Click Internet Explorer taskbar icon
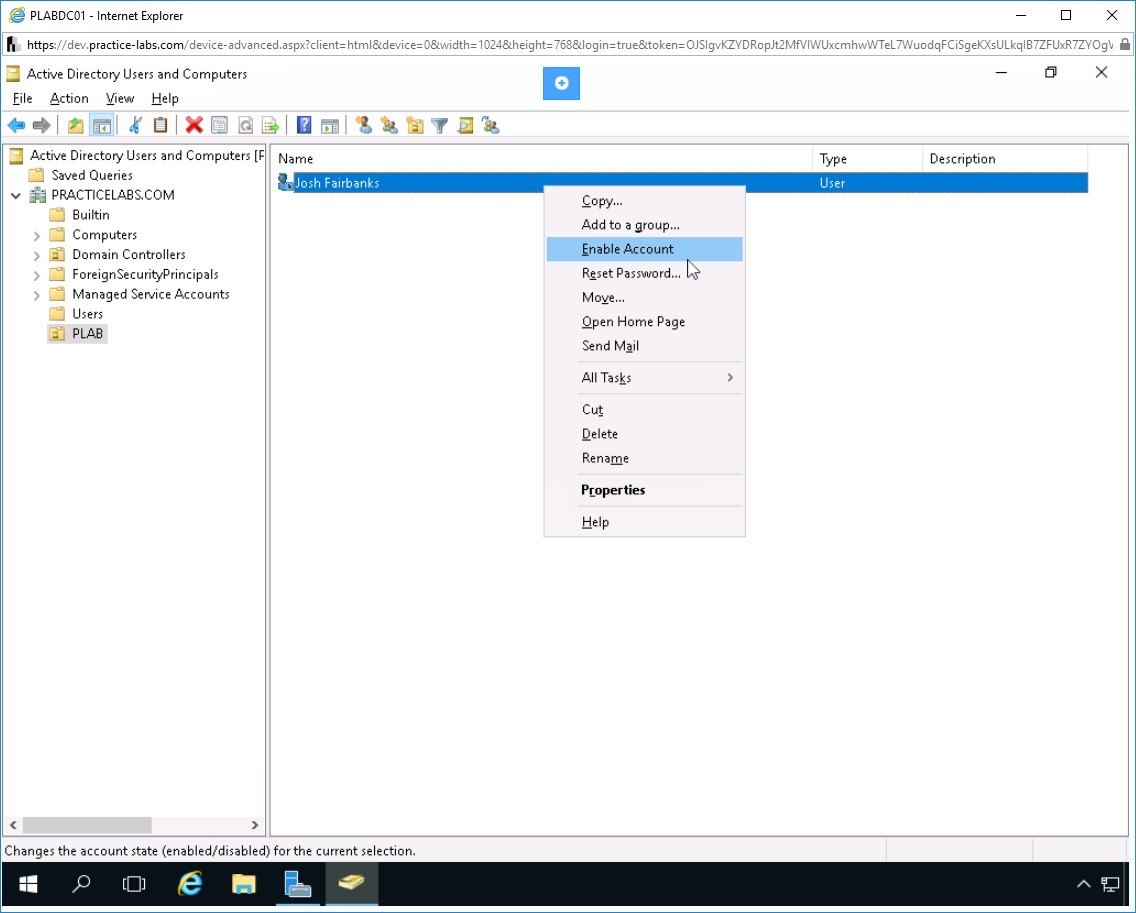This screenshot has height=913, width=1136. [190, 883]
